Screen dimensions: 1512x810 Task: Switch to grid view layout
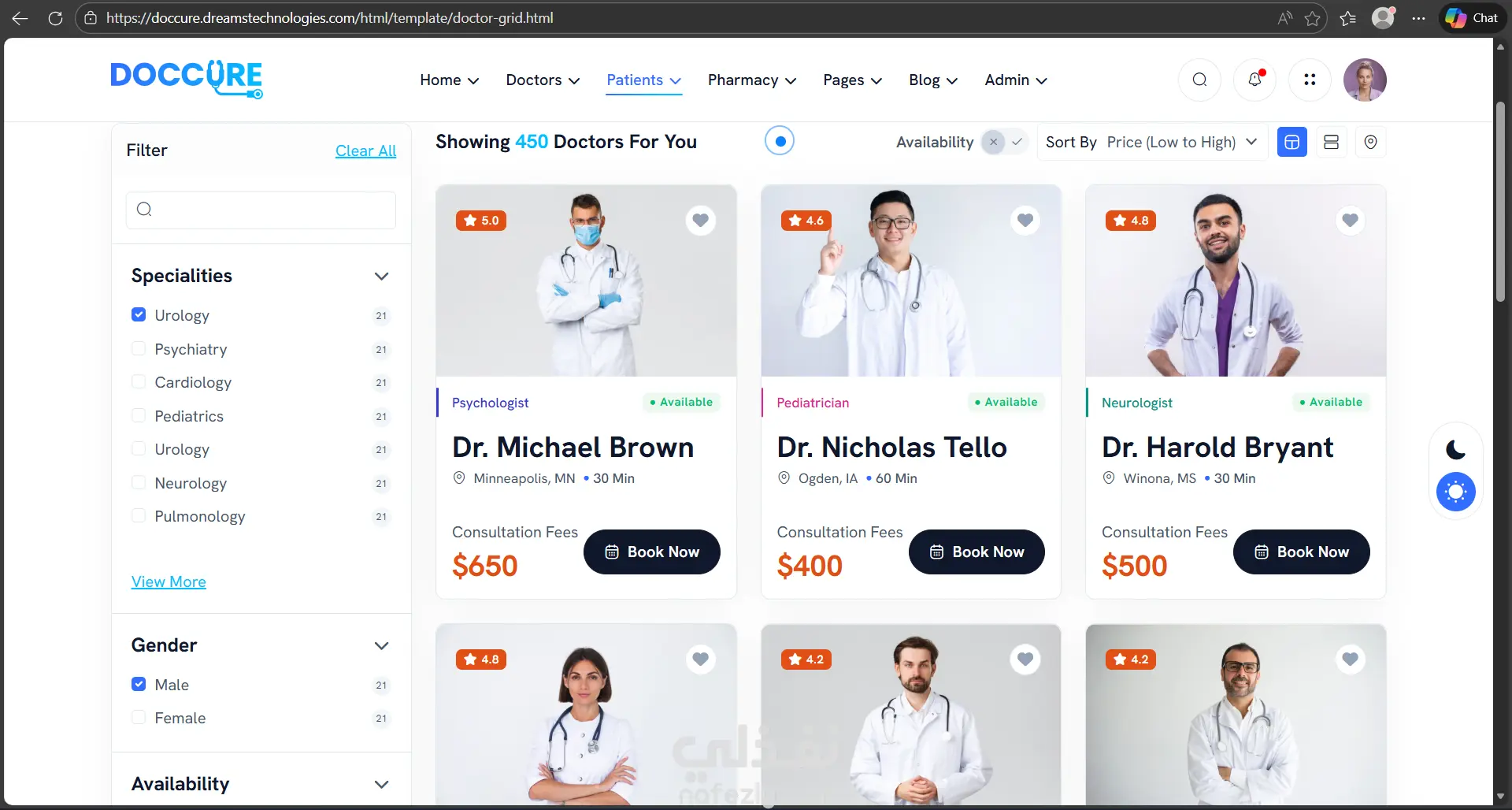[x=1292, y=142]
